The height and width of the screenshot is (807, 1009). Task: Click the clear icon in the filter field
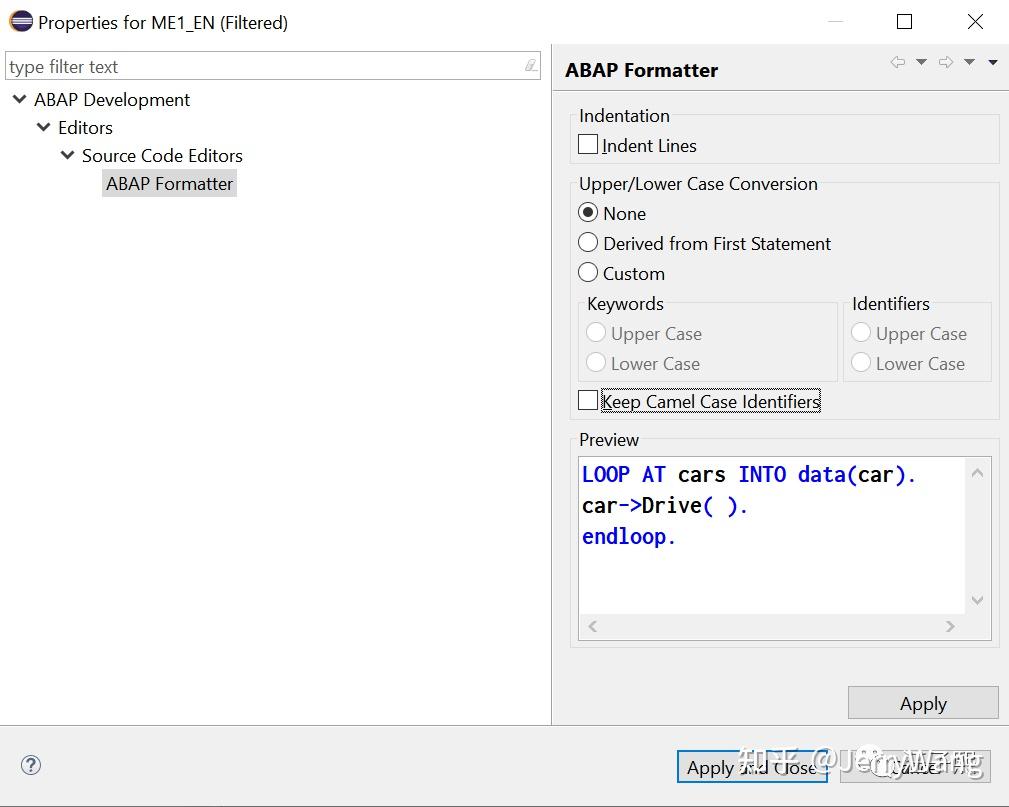click(530, 65)
